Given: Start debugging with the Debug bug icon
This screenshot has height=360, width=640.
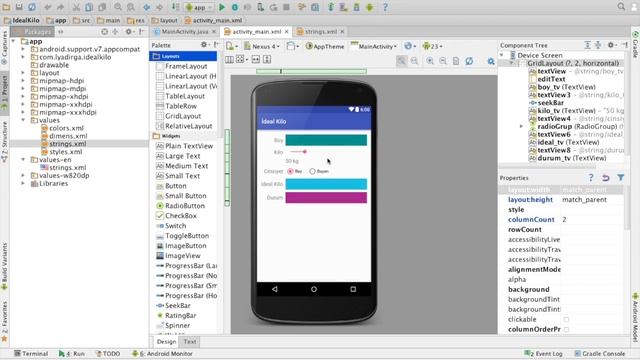Looking at the screenshot, I should 235,7.
